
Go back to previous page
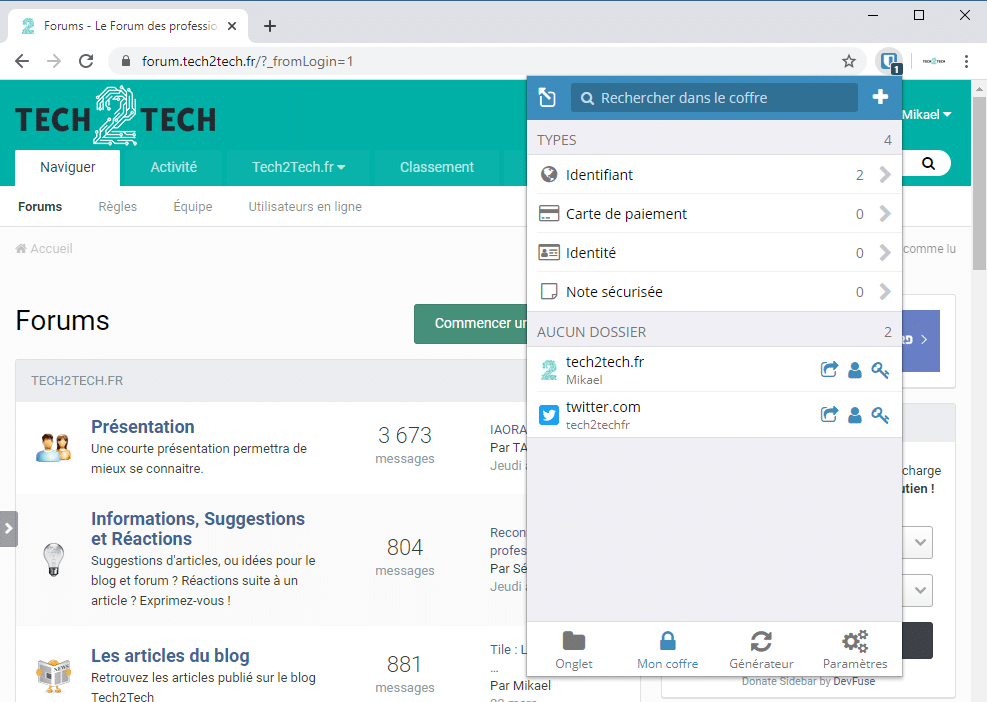click(x=22, y=61)
